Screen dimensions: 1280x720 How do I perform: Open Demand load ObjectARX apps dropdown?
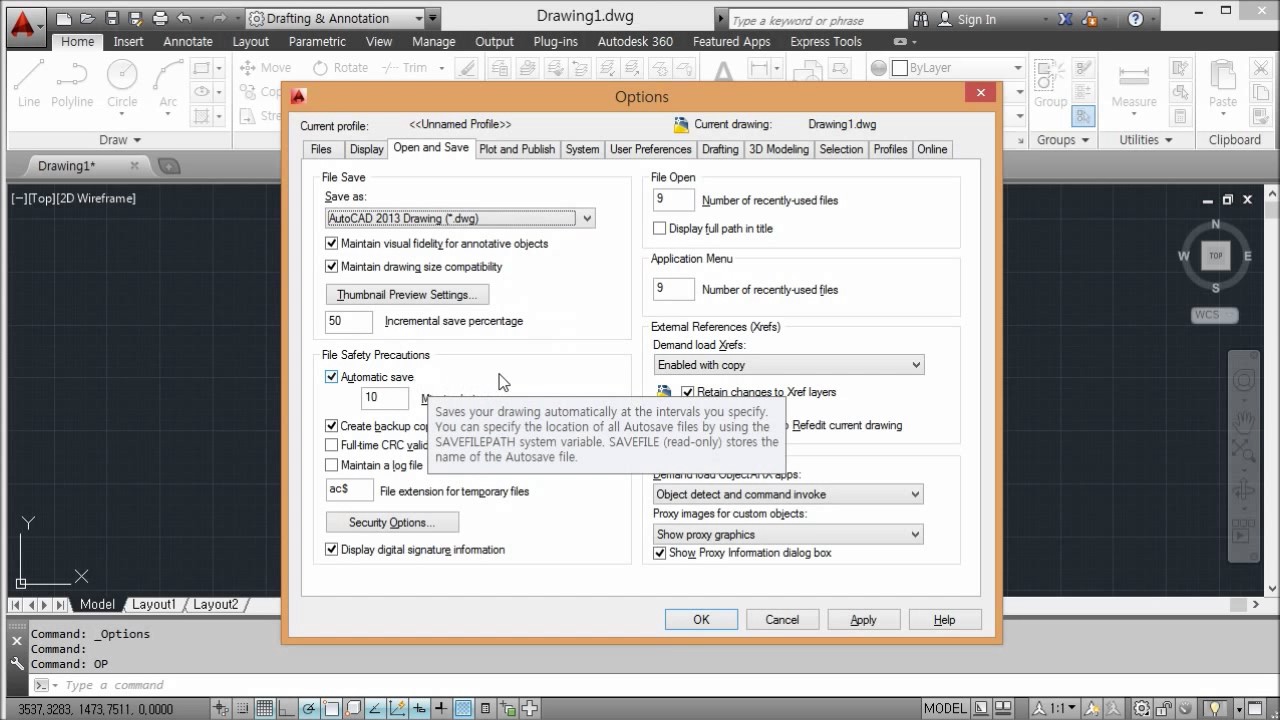(788, 494)
